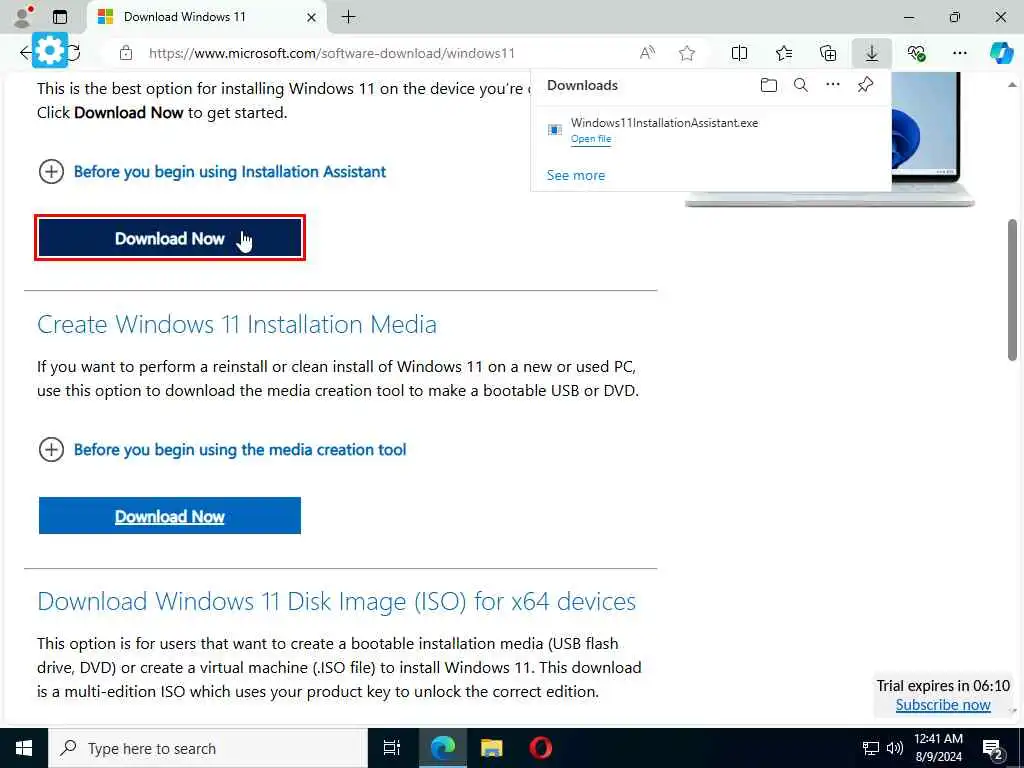The image size is (1024, 768).
Task: Open the Edge profile icon
Action: click(x=22, y=17)
